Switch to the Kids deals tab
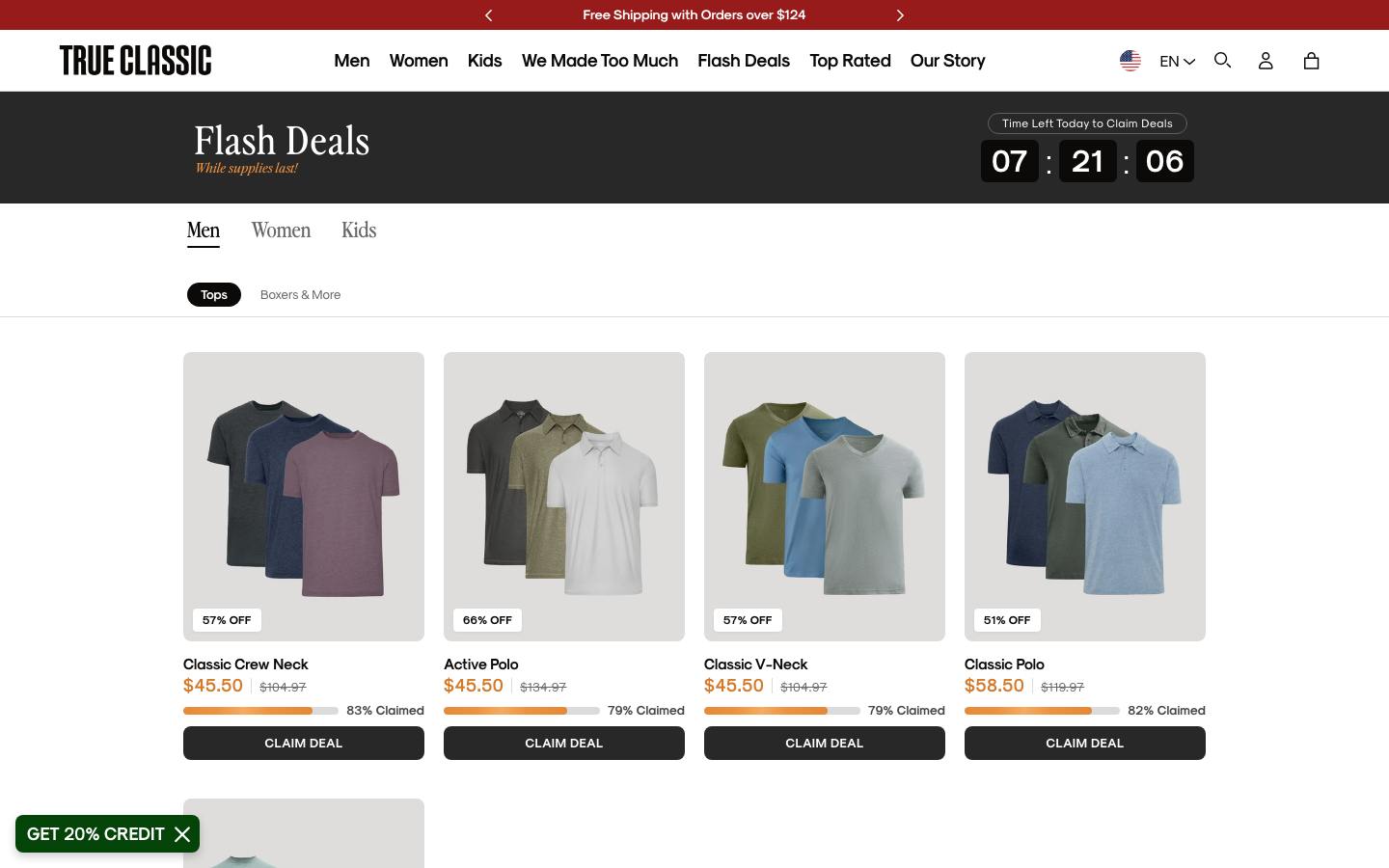The height and width of the screenshot is (868, 1389). 359,231
